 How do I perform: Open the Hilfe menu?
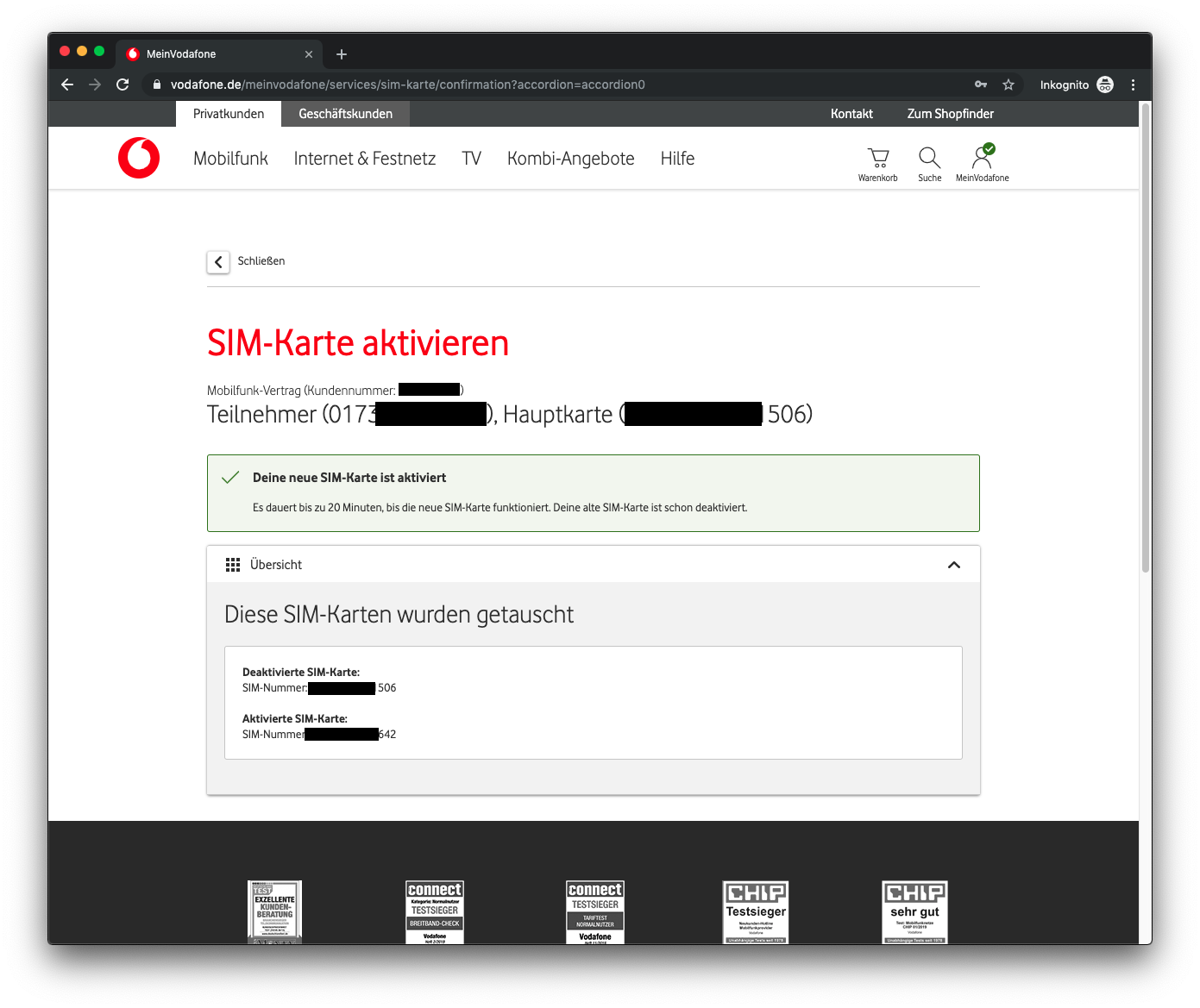677,159
